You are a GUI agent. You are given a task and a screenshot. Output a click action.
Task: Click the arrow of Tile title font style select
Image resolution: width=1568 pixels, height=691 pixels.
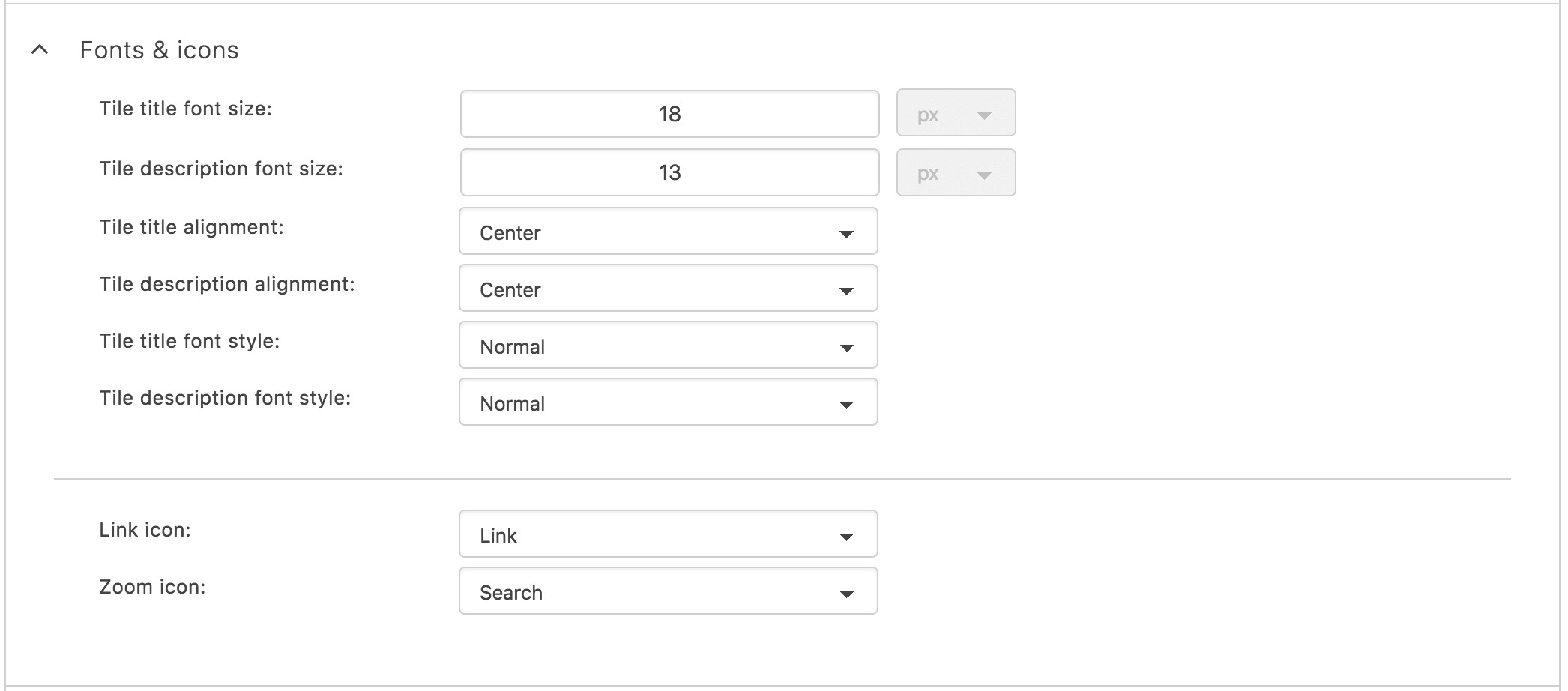pos(847,348)
